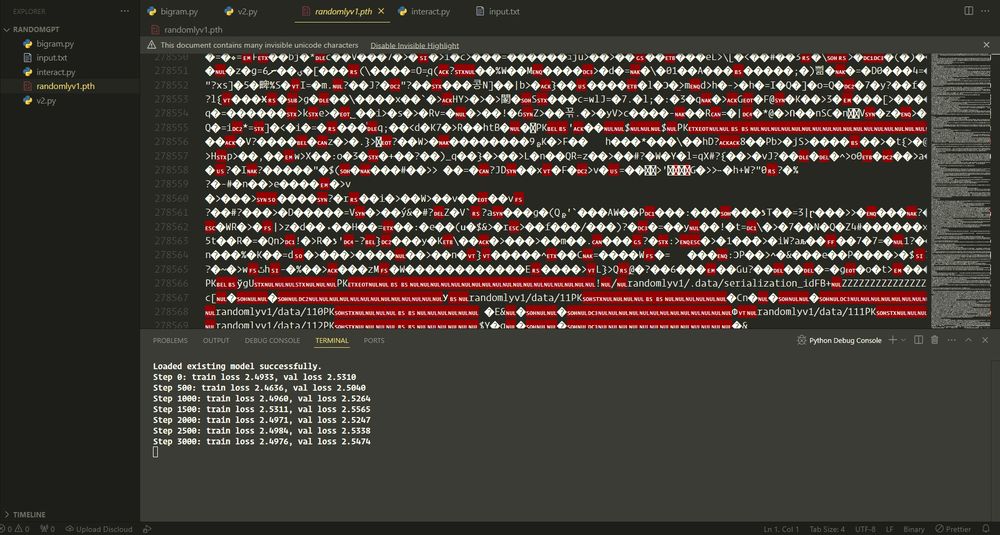This screenshot has width=1000, height=535.
Task: Open the new terminal launch profile dropdown
Action: [x=903, y=341]
